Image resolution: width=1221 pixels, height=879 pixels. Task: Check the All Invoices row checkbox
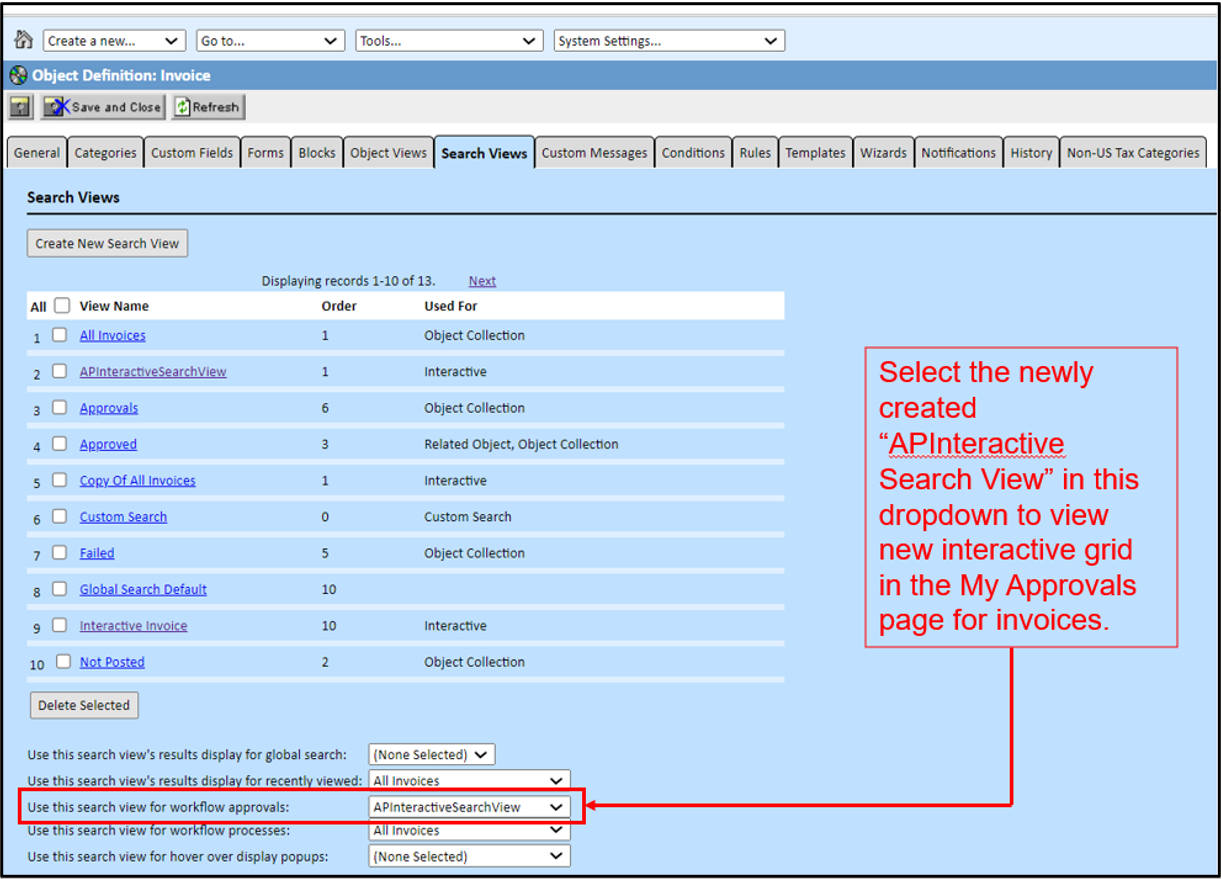coord(60,335)
